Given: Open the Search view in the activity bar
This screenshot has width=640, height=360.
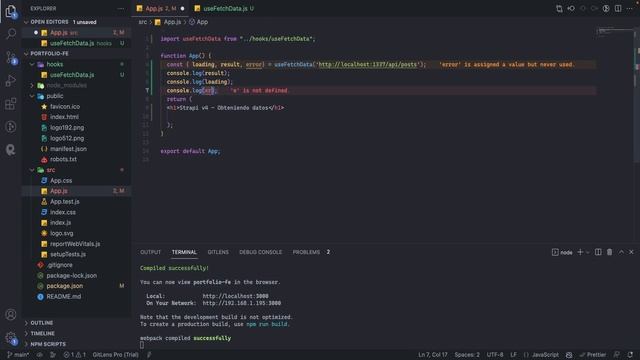Looking at the screenshot, I should point(11,34).
